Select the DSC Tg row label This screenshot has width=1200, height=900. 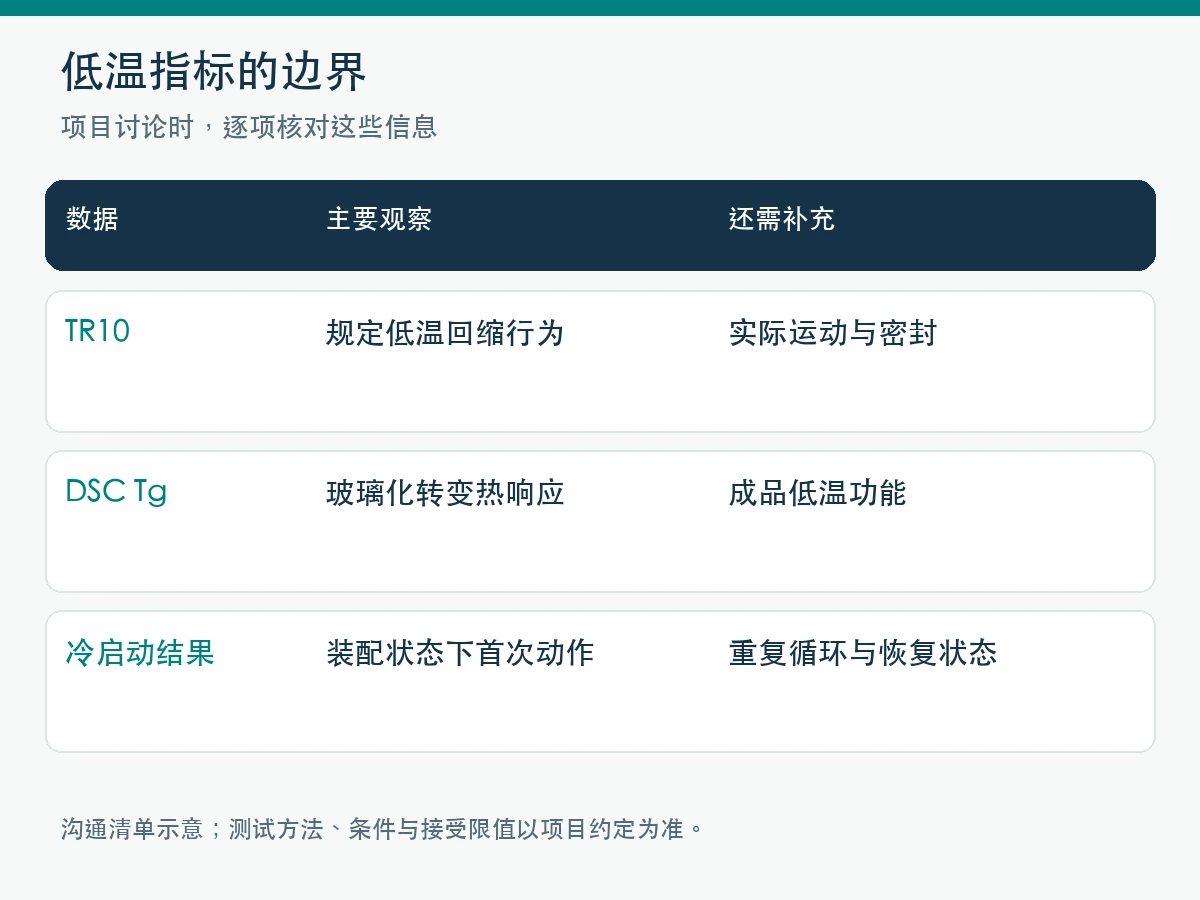tap(116, 492)
